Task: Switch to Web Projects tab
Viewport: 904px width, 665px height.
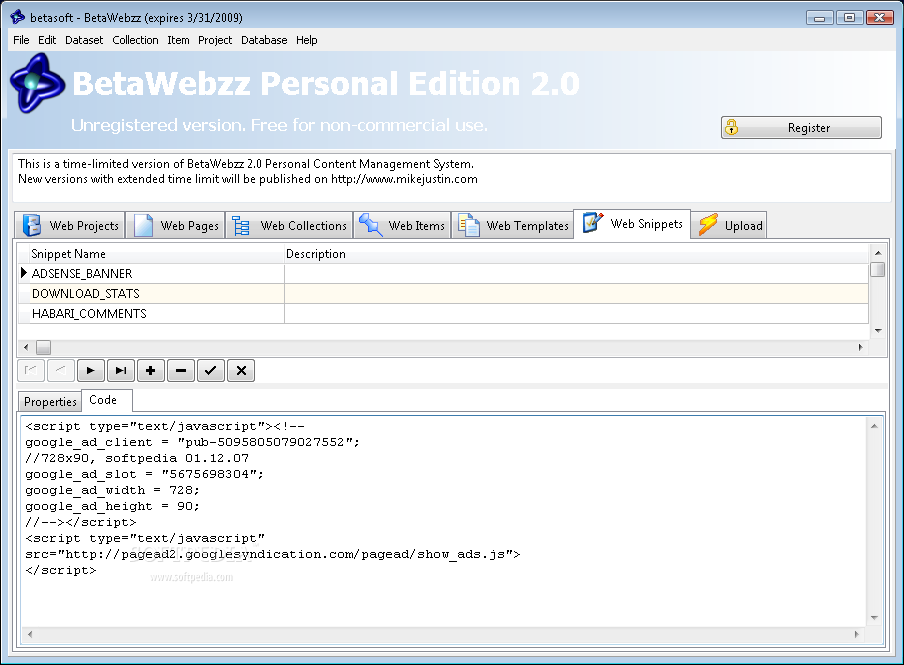Action: point(70,225)
